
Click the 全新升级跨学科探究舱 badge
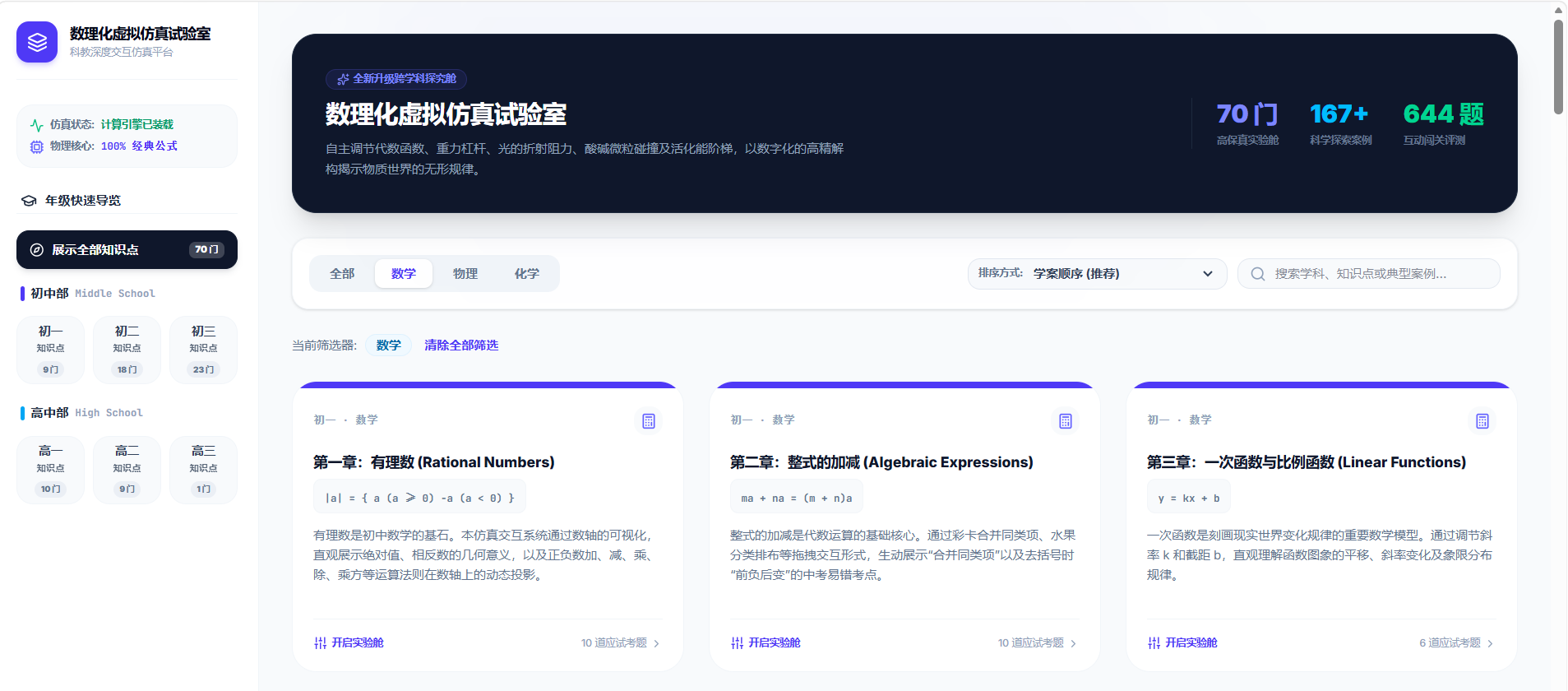click(396, 79)
